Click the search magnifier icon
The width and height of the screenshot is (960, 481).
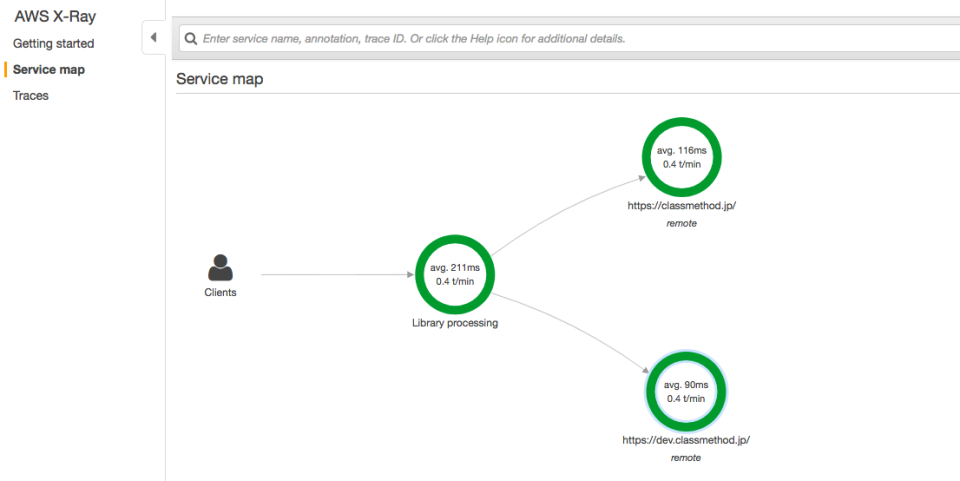click(x=191, y=39)
